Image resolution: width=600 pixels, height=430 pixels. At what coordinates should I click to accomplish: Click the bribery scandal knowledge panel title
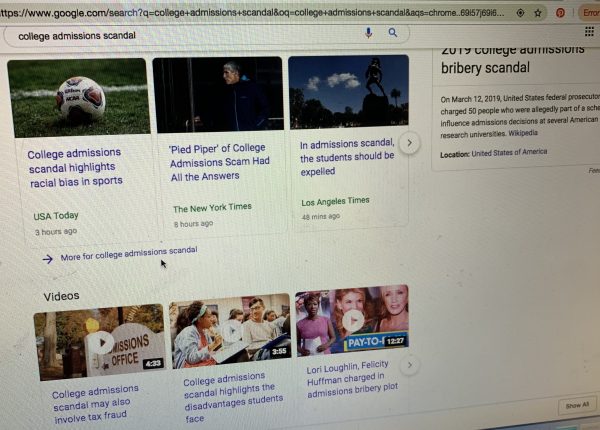pyautogui.click(x=513, y=59)
